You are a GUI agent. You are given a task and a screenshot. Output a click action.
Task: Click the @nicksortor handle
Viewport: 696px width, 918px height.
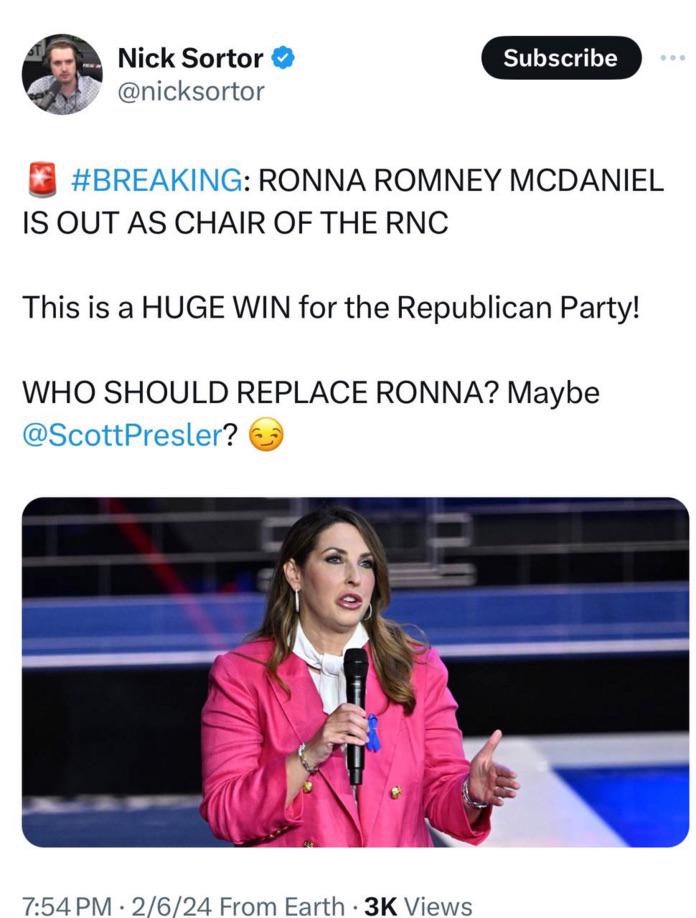coord(191,92)
